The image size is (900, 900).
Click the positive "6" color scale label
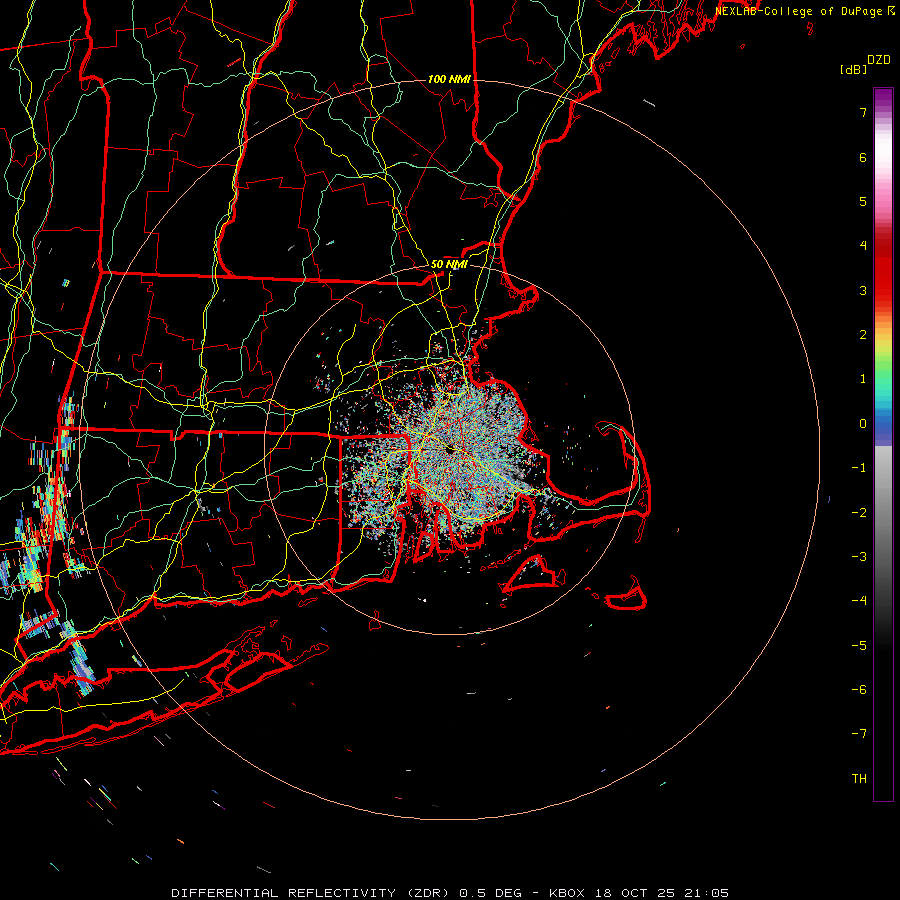tap(863, 157)
